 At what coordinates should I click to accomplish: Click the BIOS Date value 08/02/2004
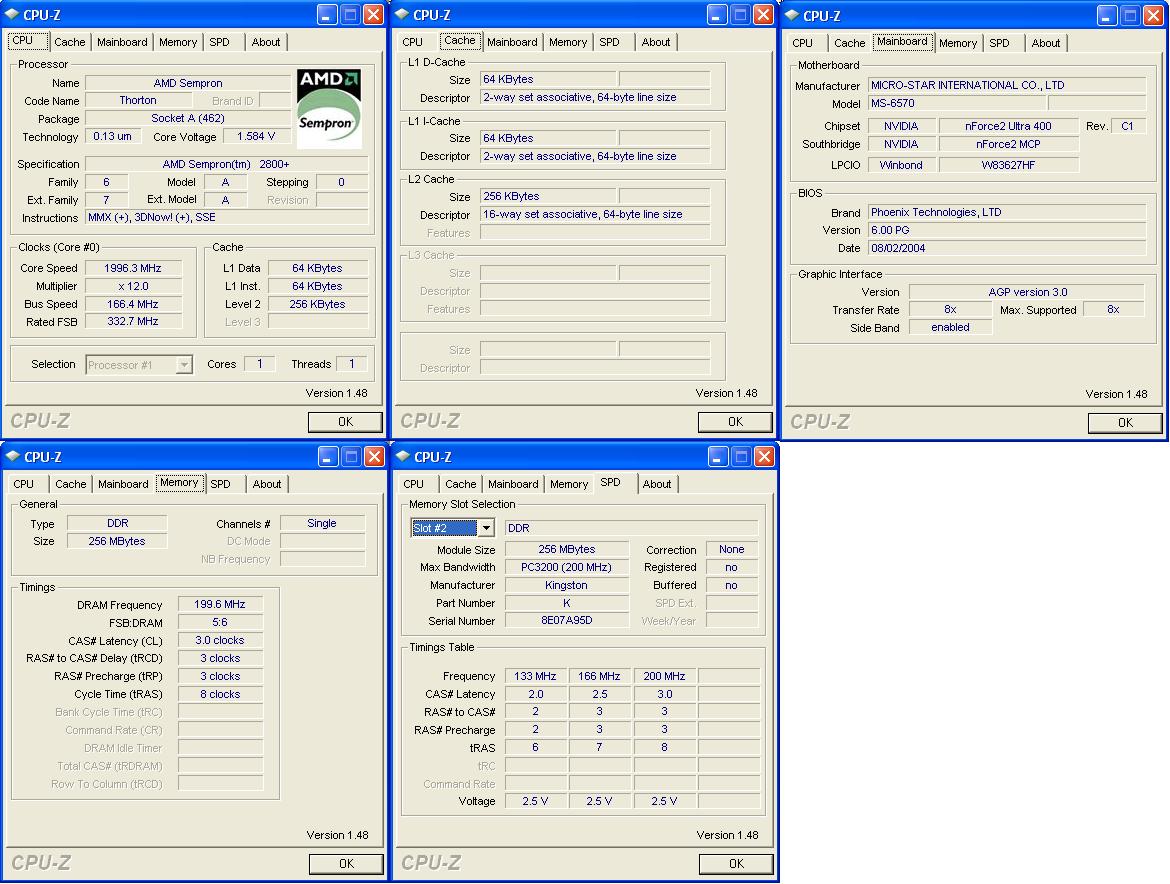pos(1007,248)
